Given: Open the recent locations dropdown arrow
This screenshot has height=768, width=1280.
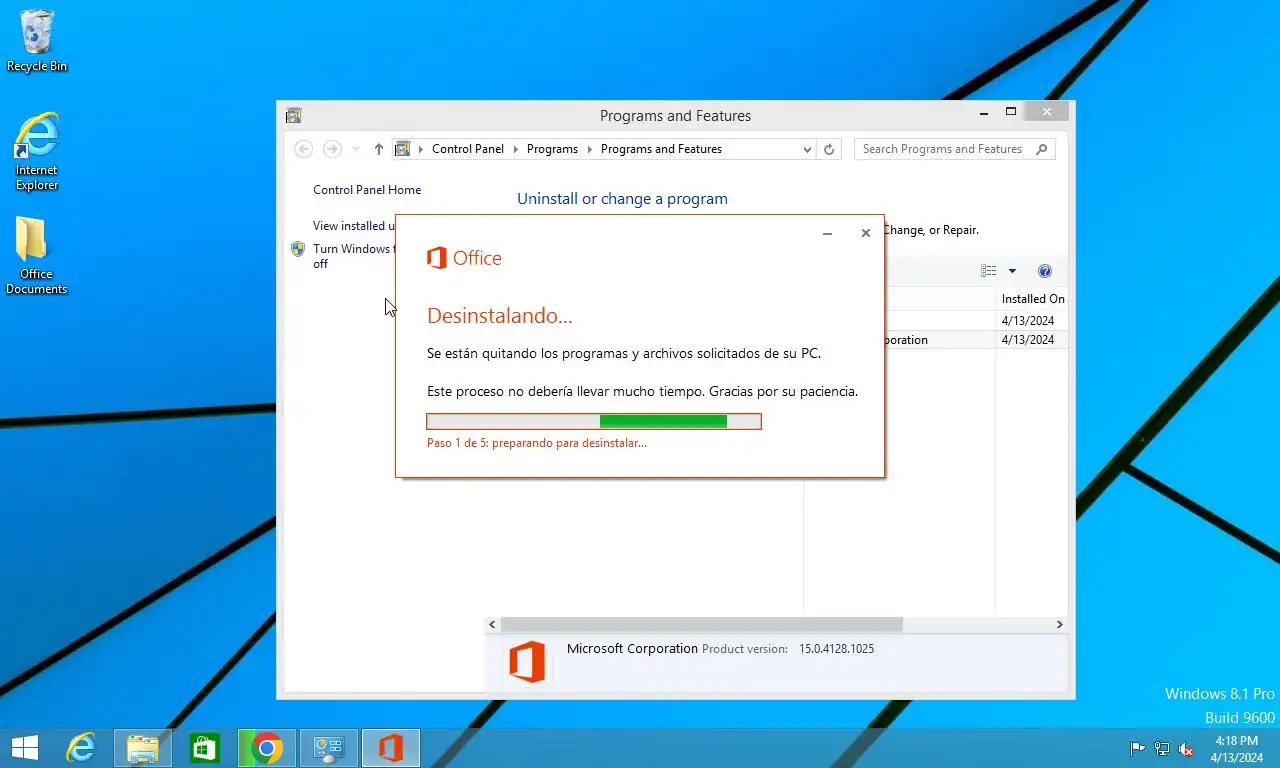Looking at the screenshot, I should [356, 149].
